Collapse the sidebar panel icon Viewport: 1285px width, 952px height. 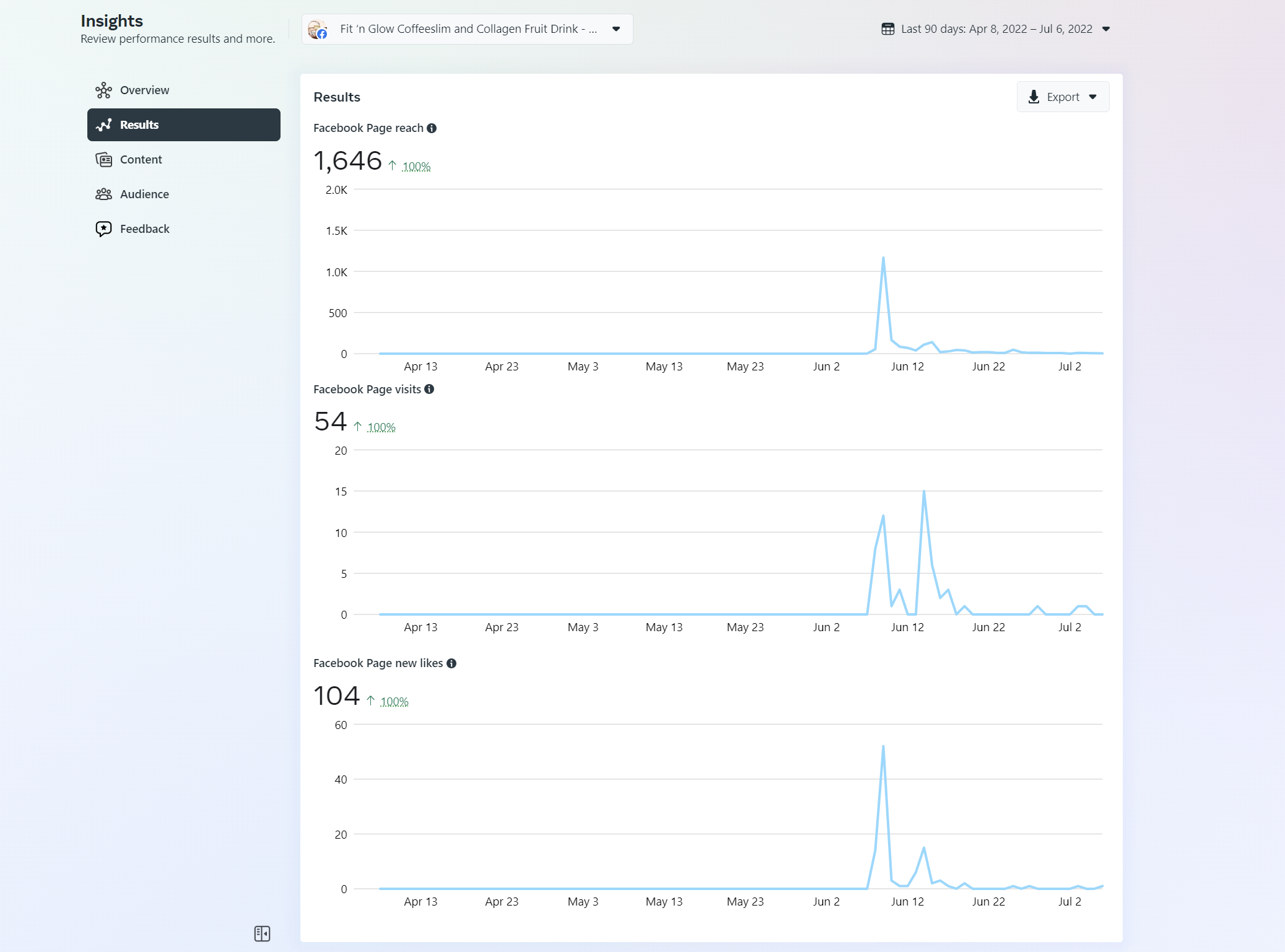click(x=262, y=933)
